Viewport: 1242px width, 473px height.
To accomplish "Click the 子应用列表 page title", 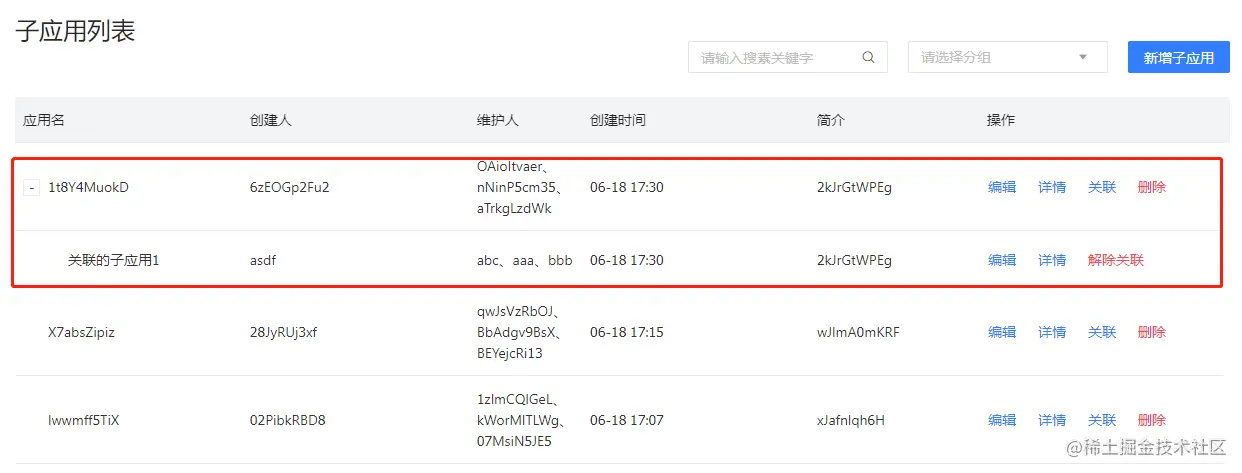I will click(75, 31).
